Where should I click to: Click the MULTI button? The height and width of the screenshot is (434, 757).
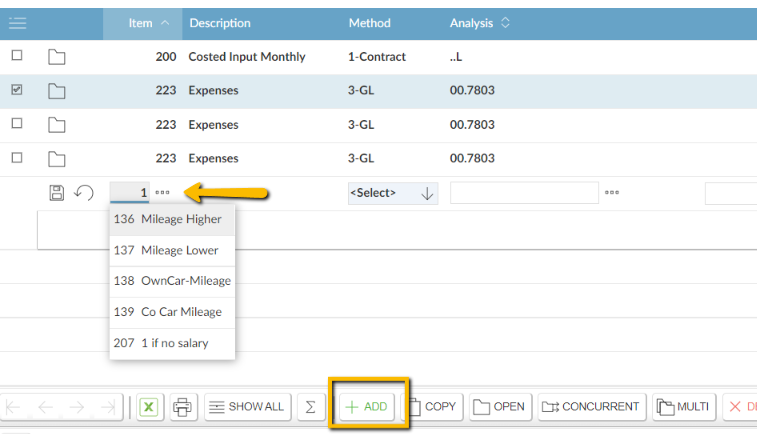coord(684,407)
